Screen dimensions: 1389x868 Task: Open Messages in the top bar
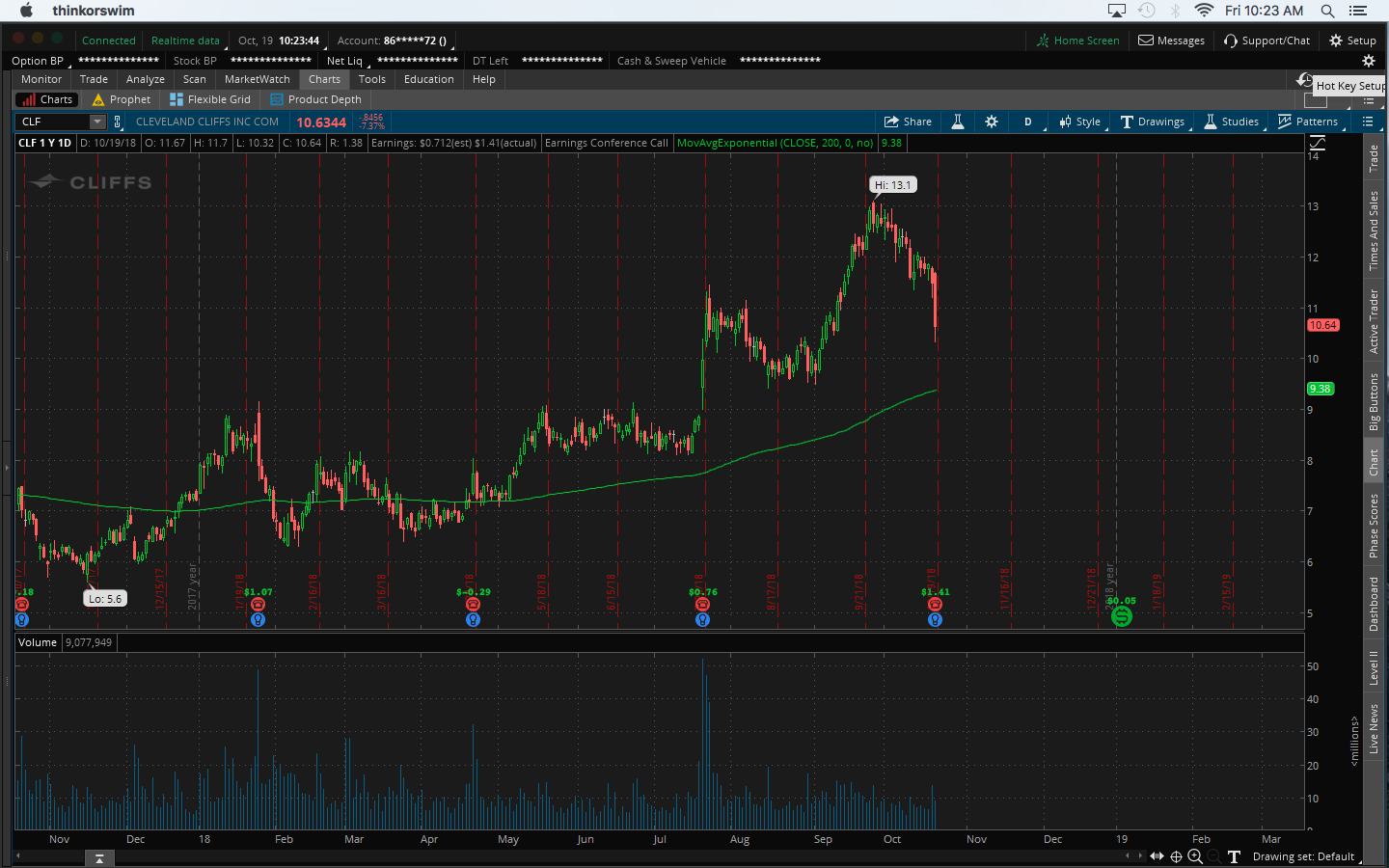click(1171, 41)
